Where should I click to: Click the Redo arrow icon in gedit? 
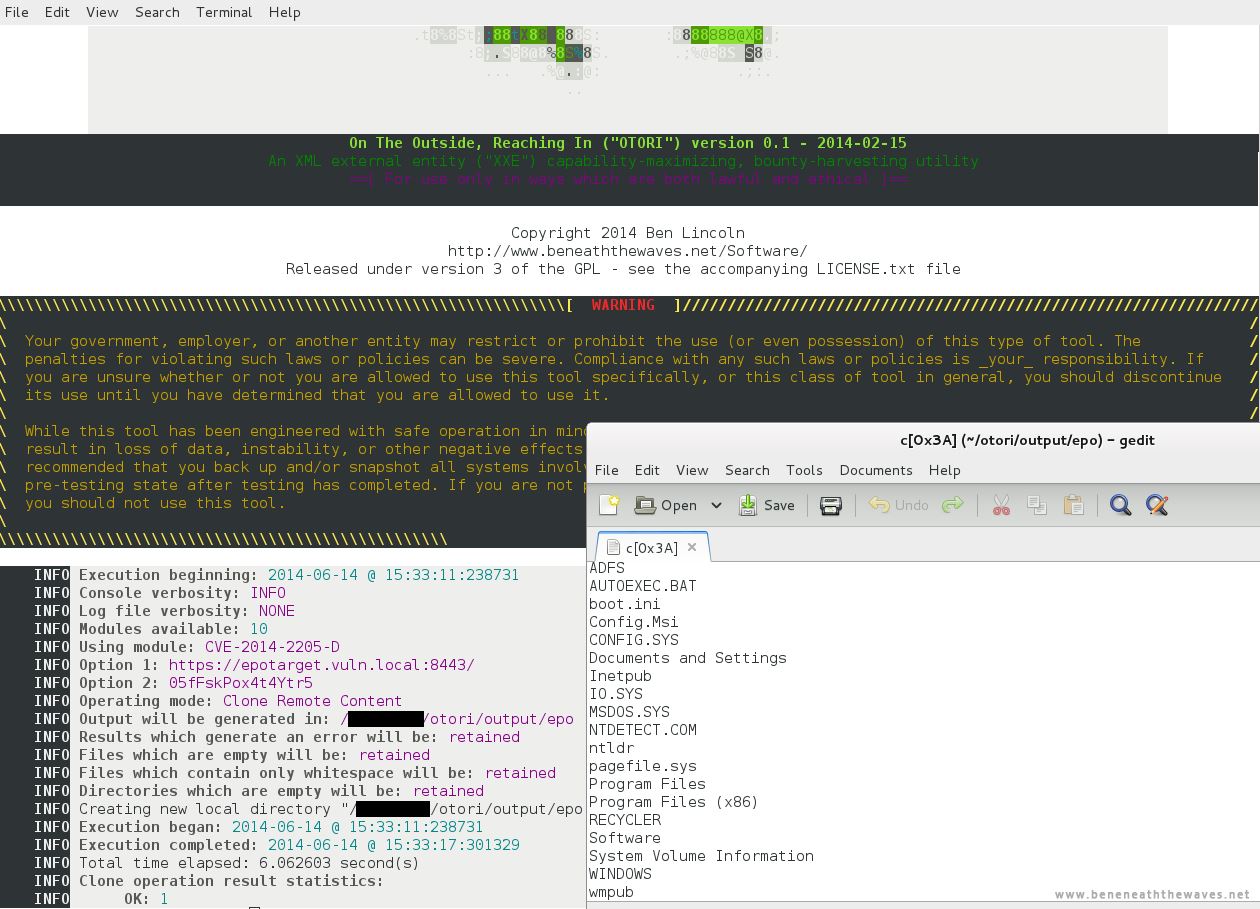(x=953, y=505)
